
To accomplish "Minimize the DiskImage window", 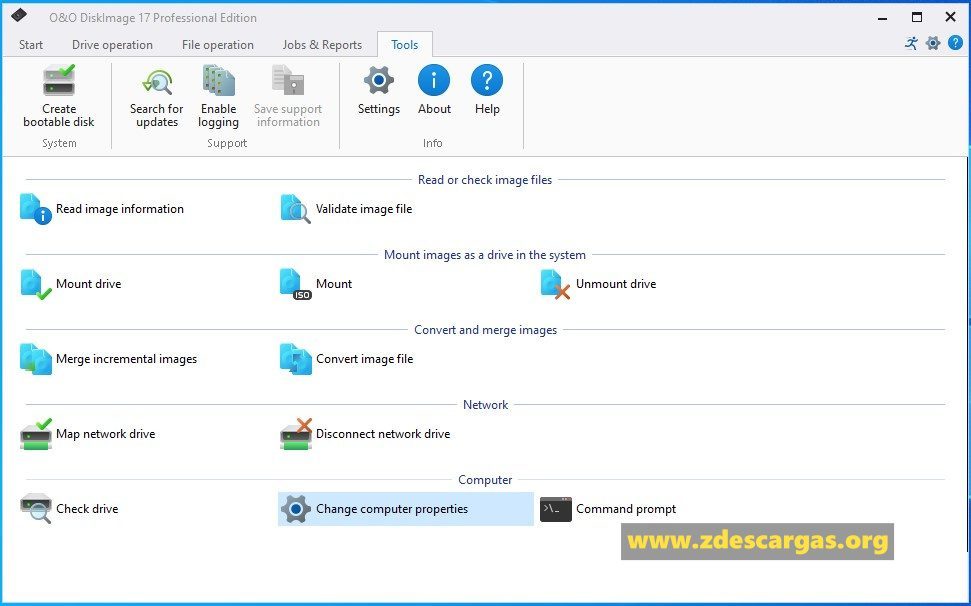I will [882, 17].
